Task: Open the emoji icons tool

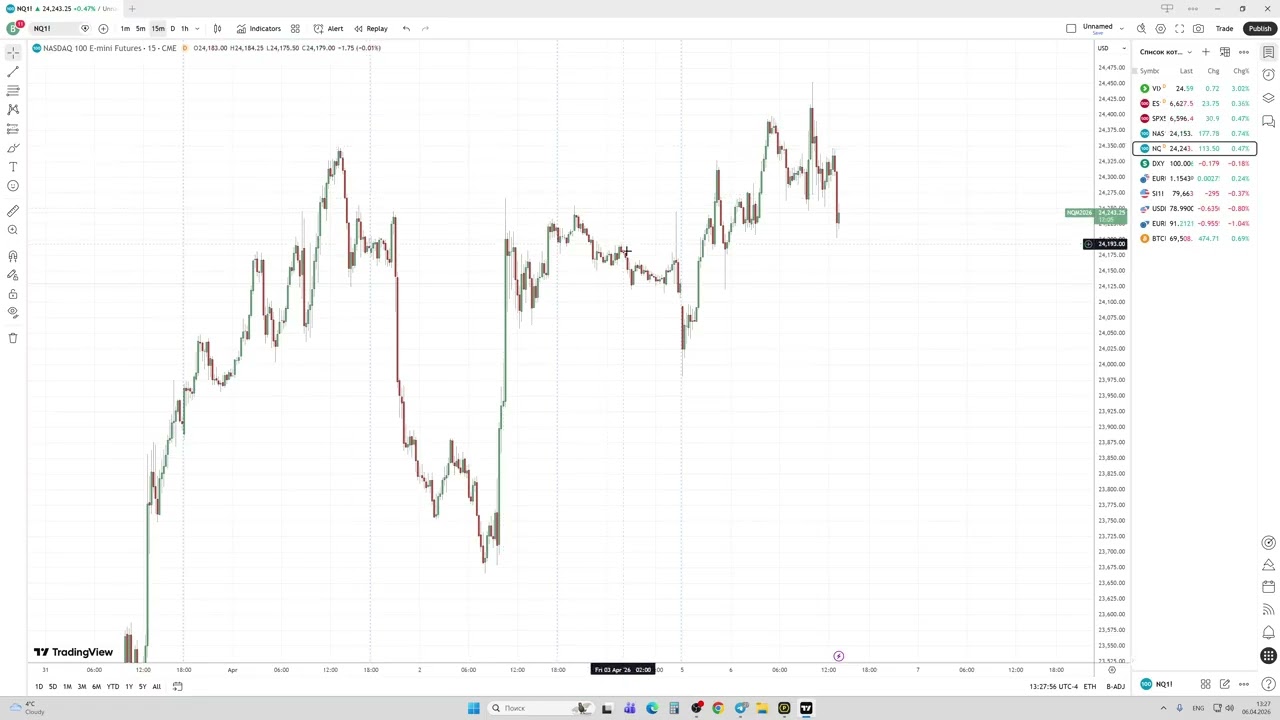Action: (13, 186)
